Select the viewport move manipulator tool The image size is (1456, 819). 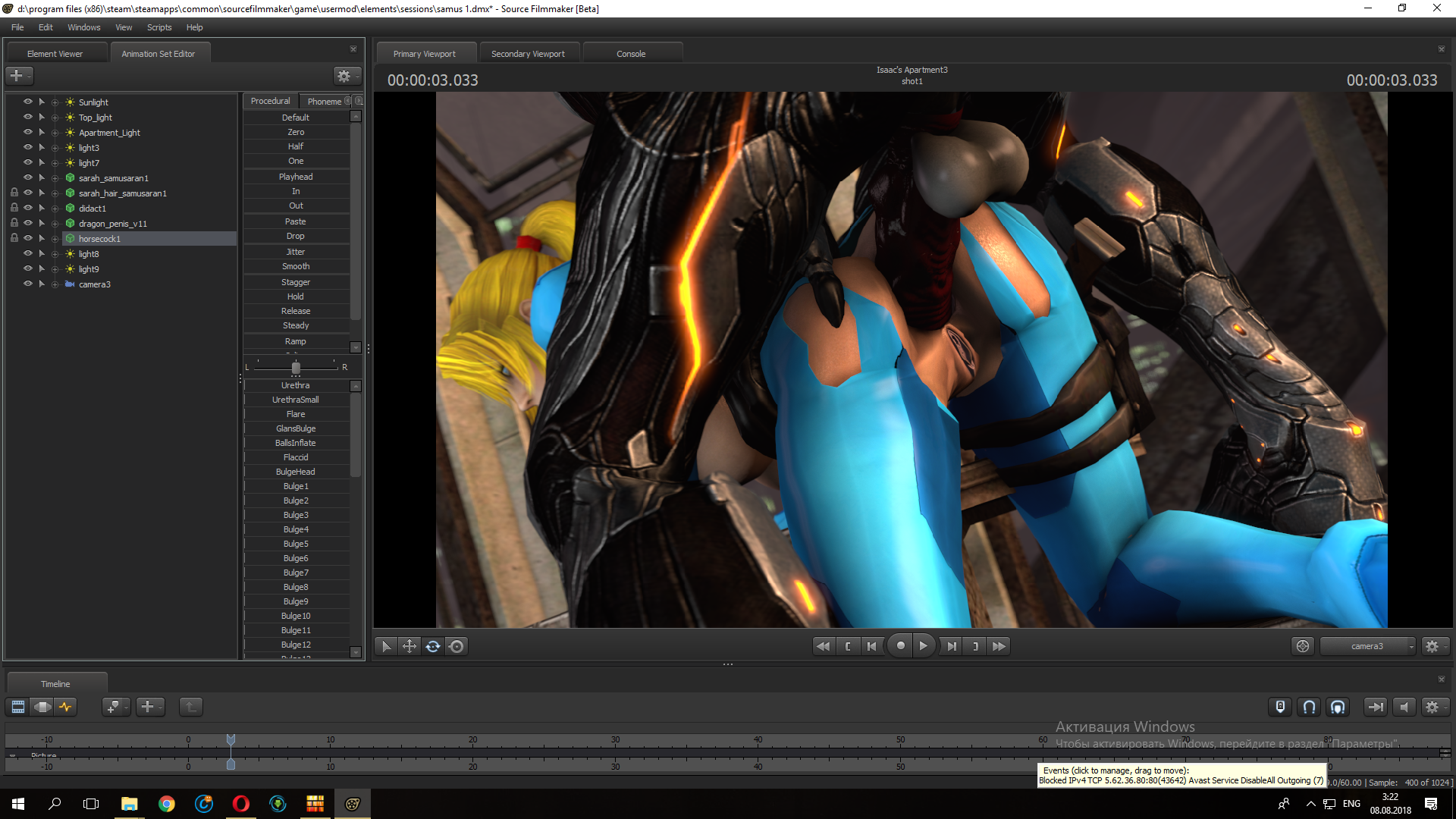(409, 646)
